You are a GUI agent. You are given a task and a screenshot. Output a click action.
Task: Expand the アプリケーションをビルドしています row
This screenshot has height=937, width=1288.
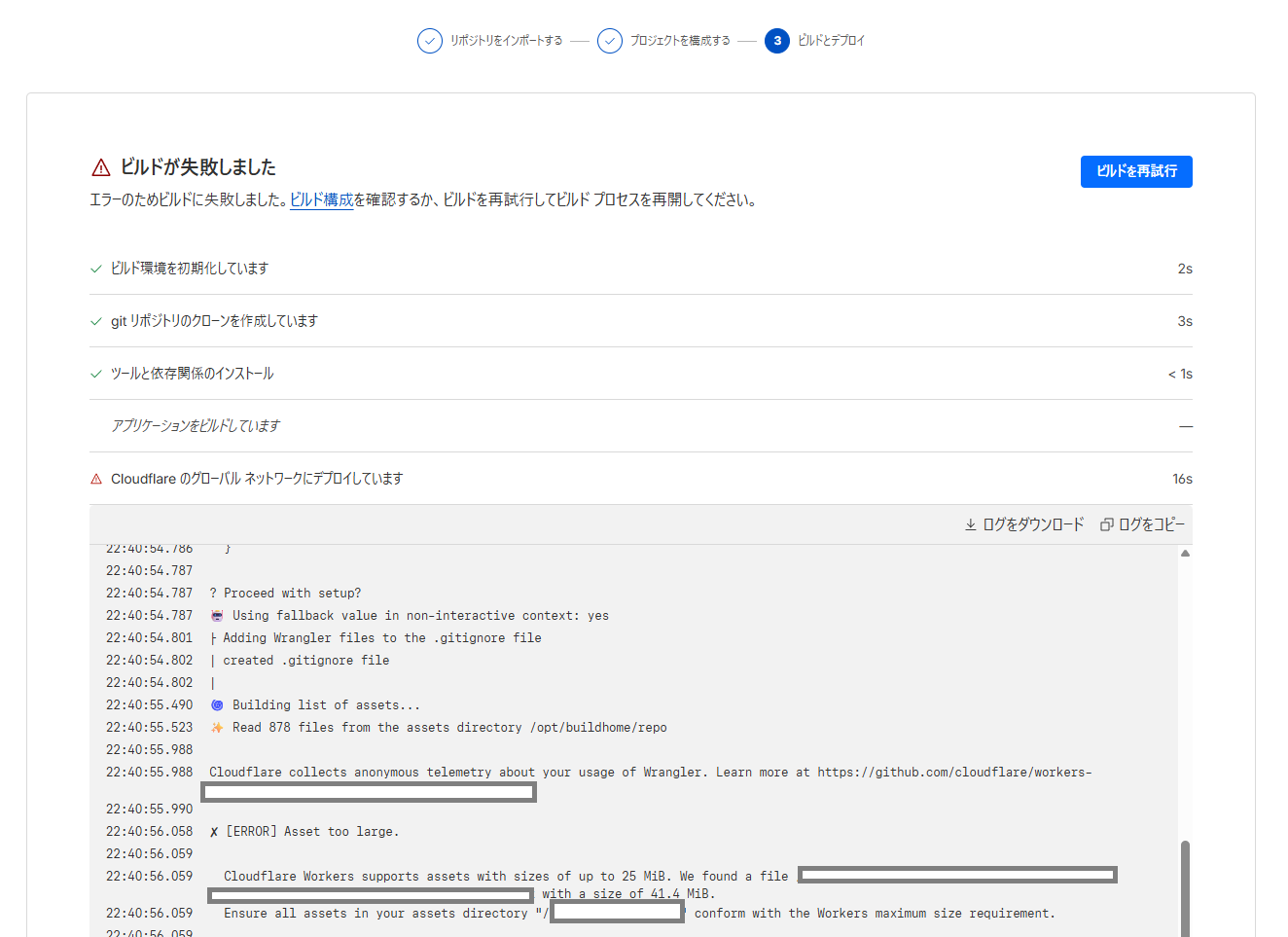click(641, 426)
